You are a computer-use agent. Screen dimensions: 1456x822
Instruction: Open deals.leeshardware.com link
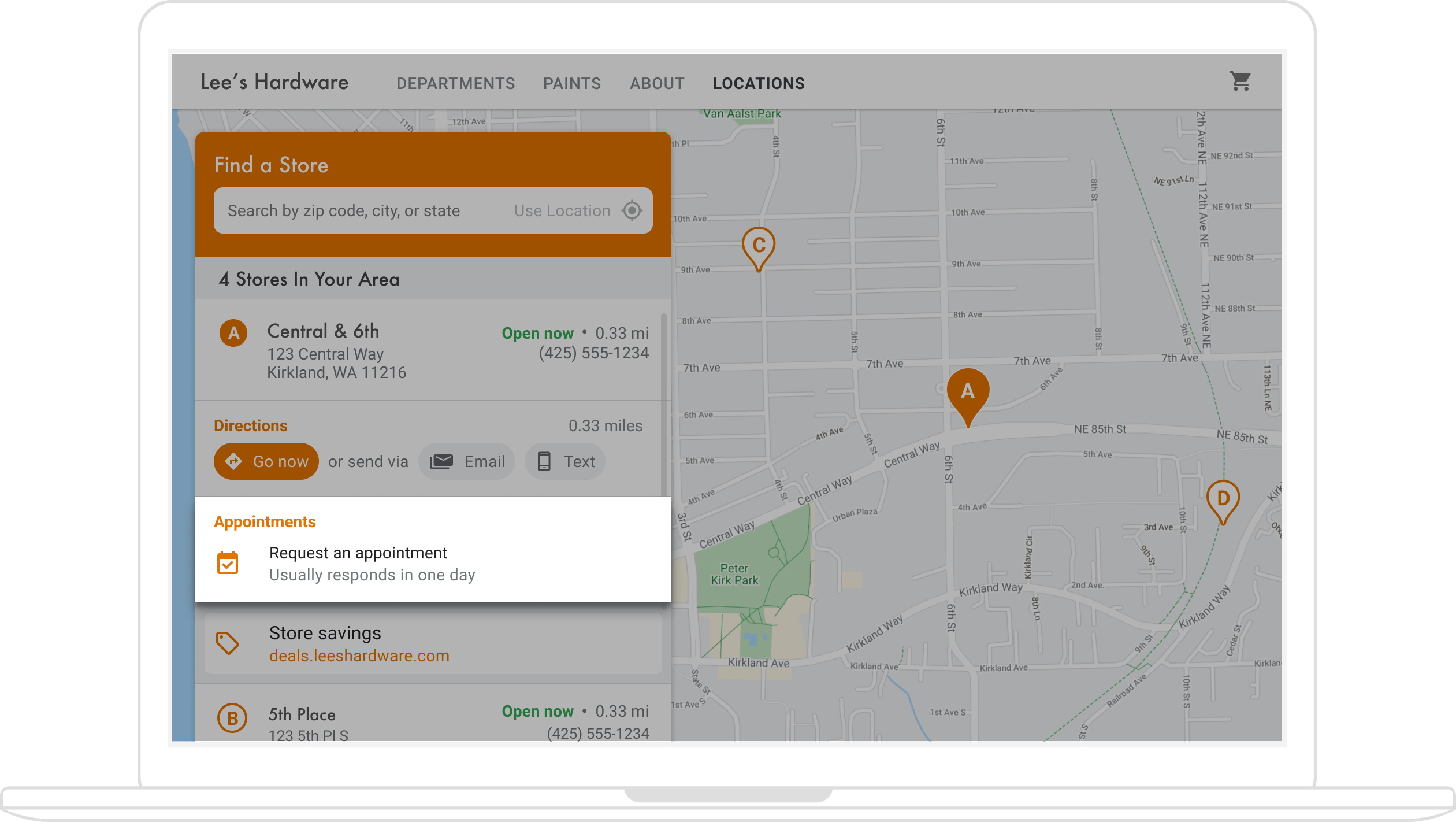click(x=359, y=656)
